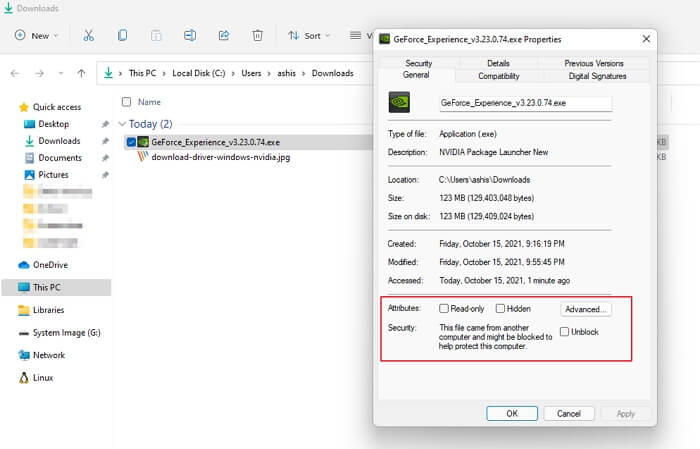Image resolution: width=700 pixels, height=449 pixels.
Task: Confirm with the OK button
Action: (x=512, y=414)
